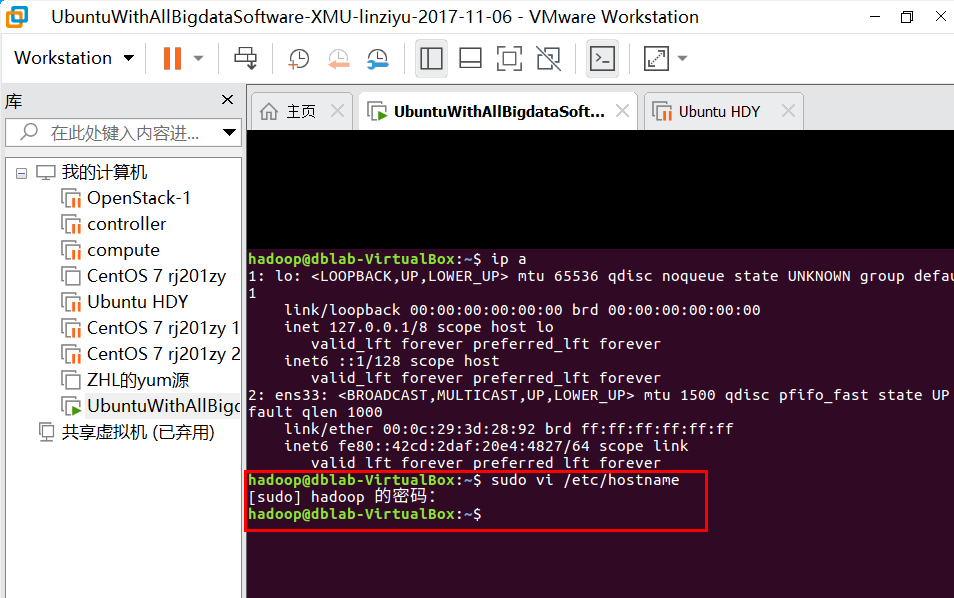Toggle the thumbnail bar view

click(470, 58)
